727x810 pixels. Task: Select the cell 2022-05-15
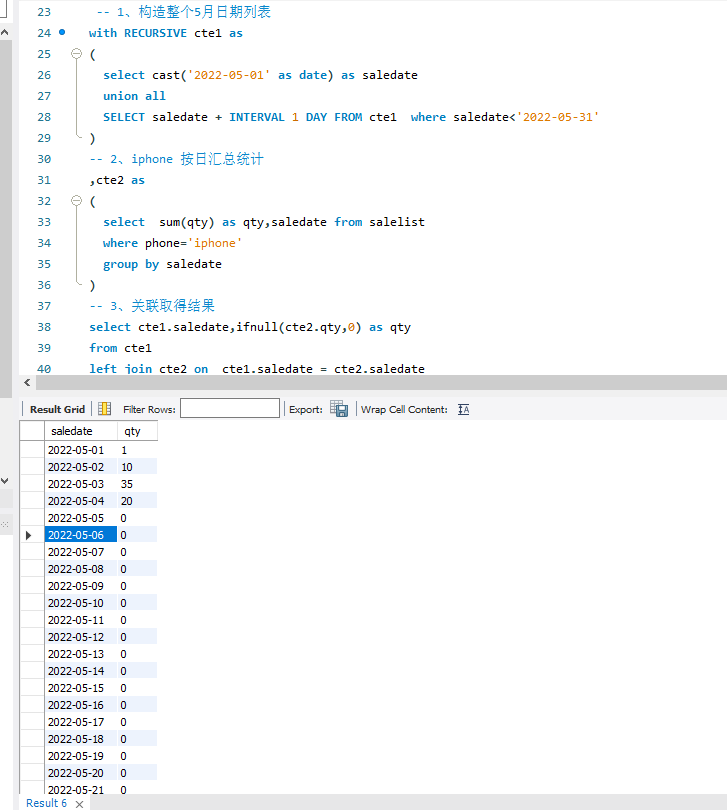[81, 688]
